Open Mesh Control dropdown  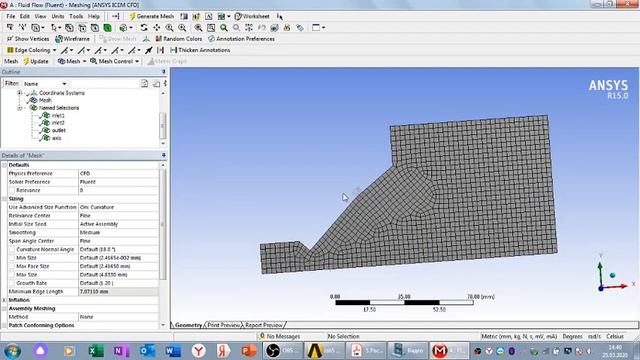click(x=114, y=61)
